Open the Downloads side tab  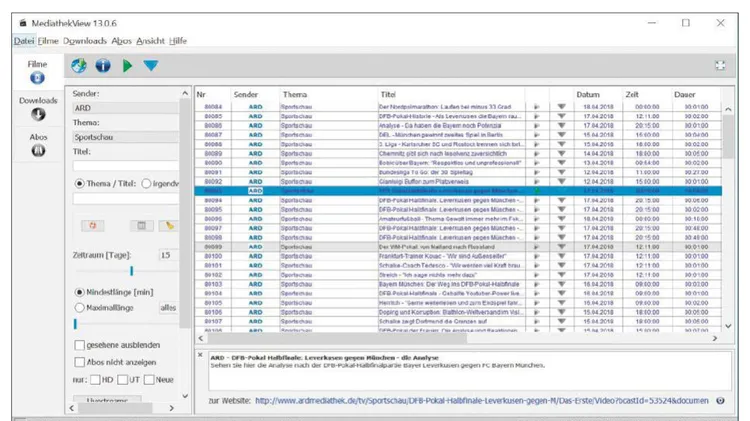tap(38, 108)
